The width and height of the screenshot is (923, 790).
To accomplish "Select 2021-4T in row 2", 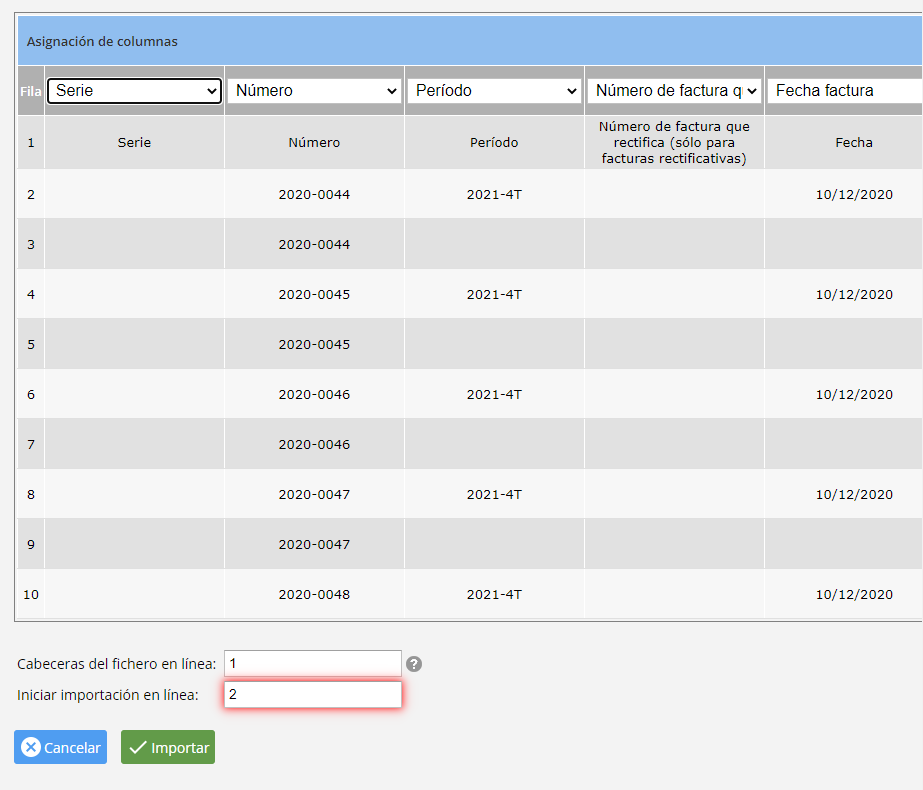I will tap(494, 194).
